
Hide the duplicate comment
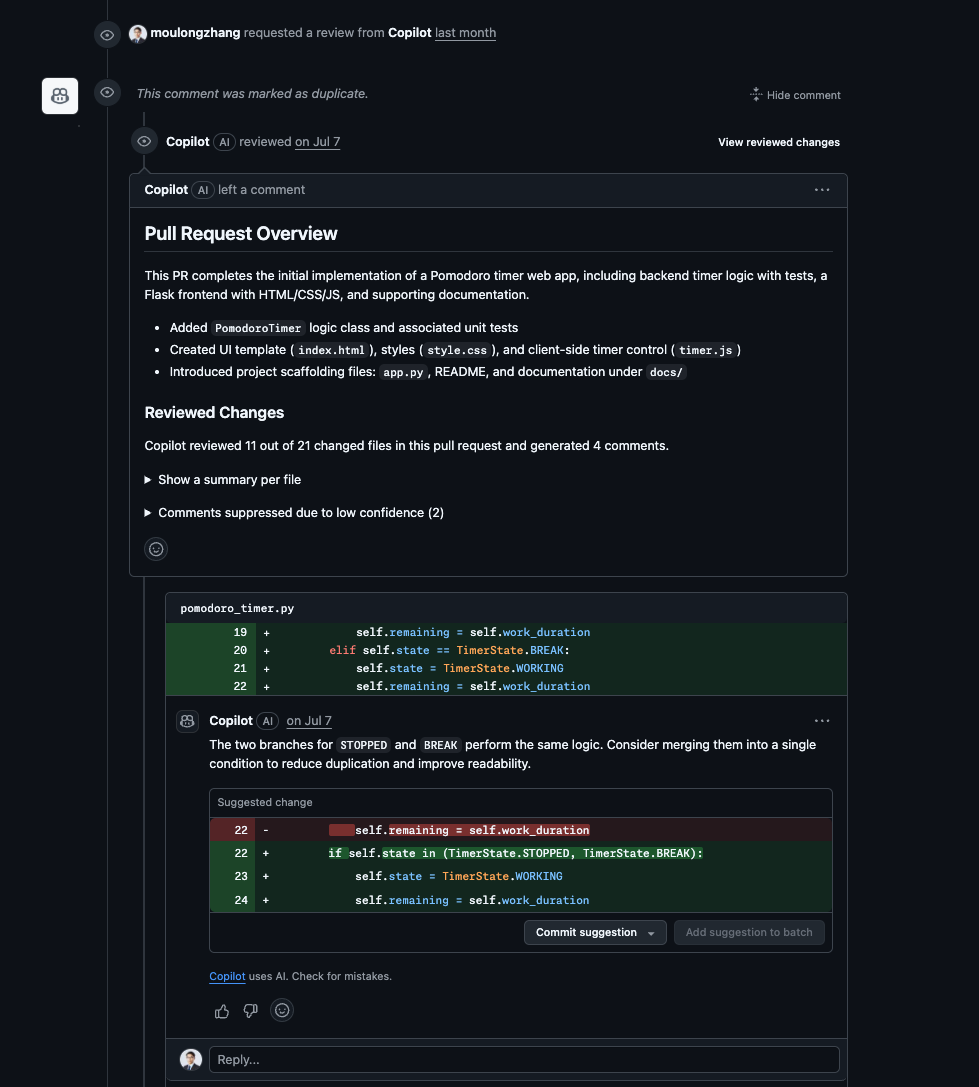click(803, 95)
